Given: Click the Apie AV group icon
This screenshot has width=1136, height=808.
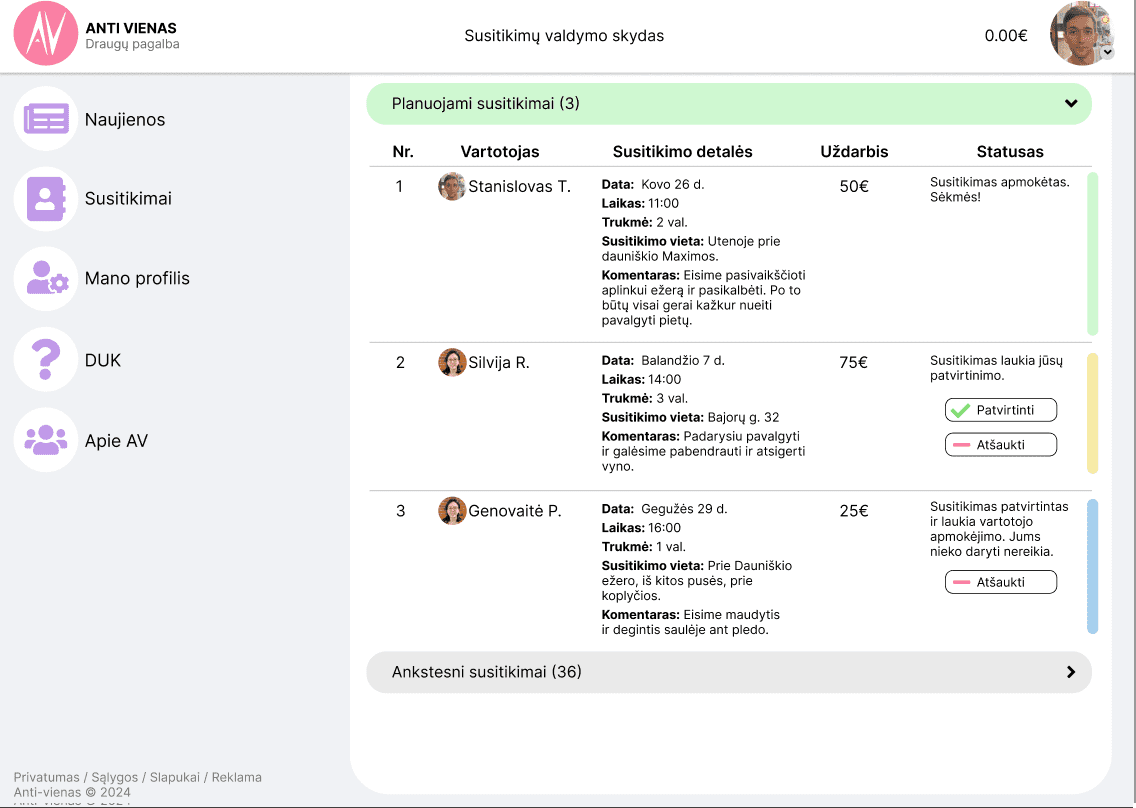Looking at the screenshot, I should [x=46, y=440].
